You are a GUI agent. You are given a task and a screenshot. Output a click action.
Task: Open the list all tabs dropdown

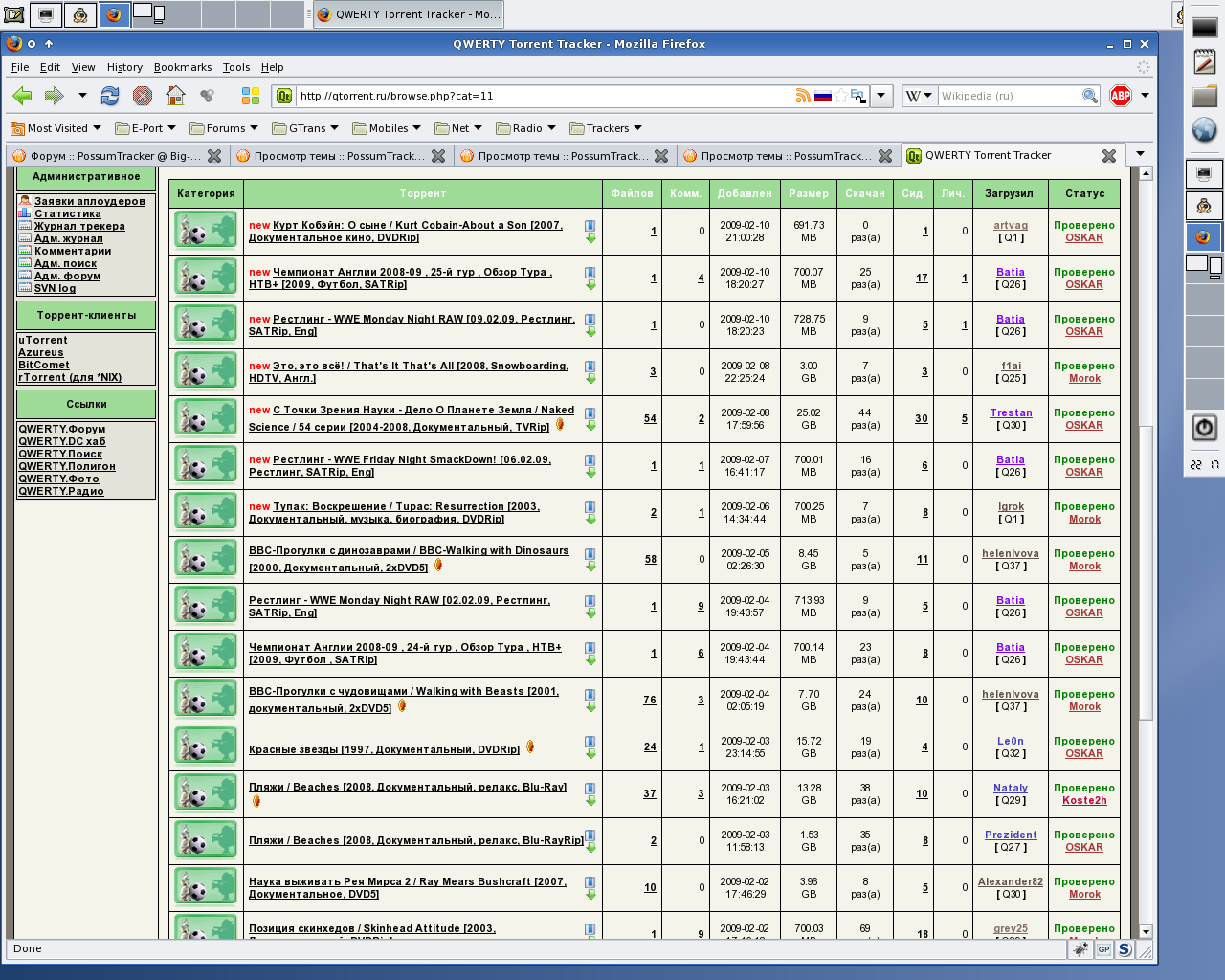[1140, 155]
